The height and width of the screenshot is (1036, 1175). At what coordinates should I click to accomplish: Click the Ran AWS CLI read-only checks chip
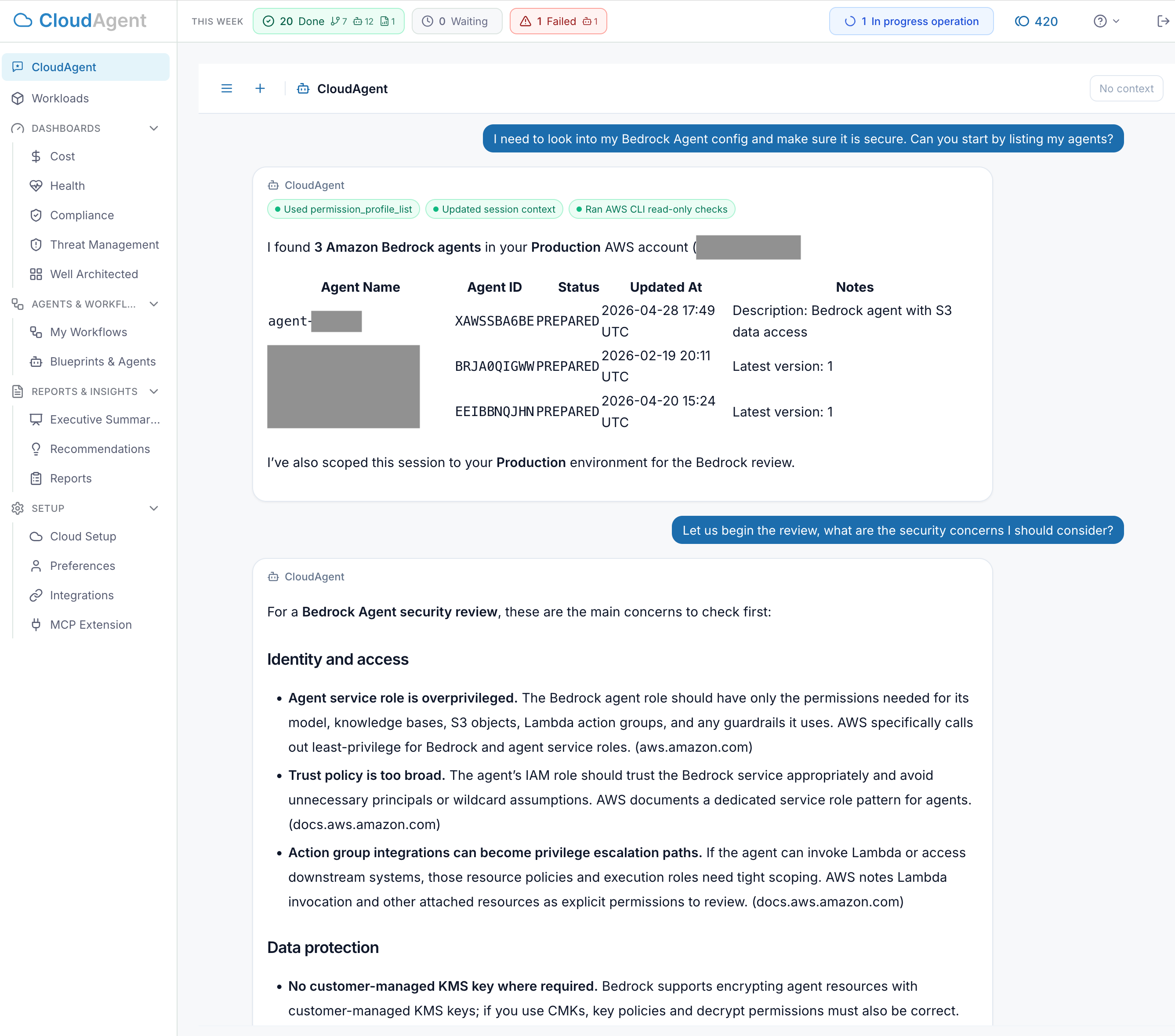pos(652,209)
